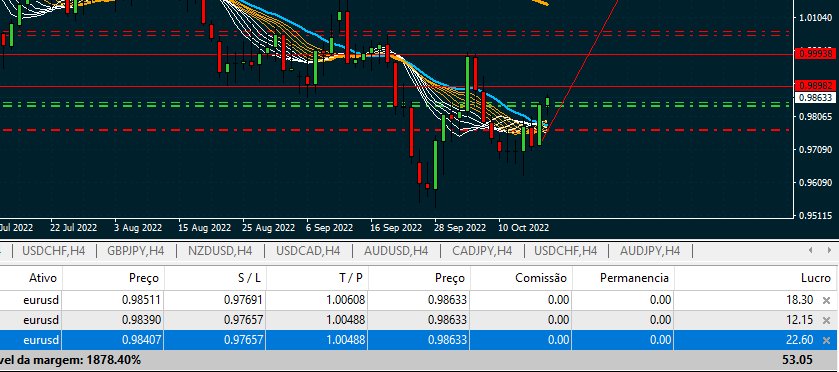This screenshot has height=372, width=839.
Task: Click the 10 Oct 2022 date on time axis
Action: pyautogui.click(x=524, y=227)
